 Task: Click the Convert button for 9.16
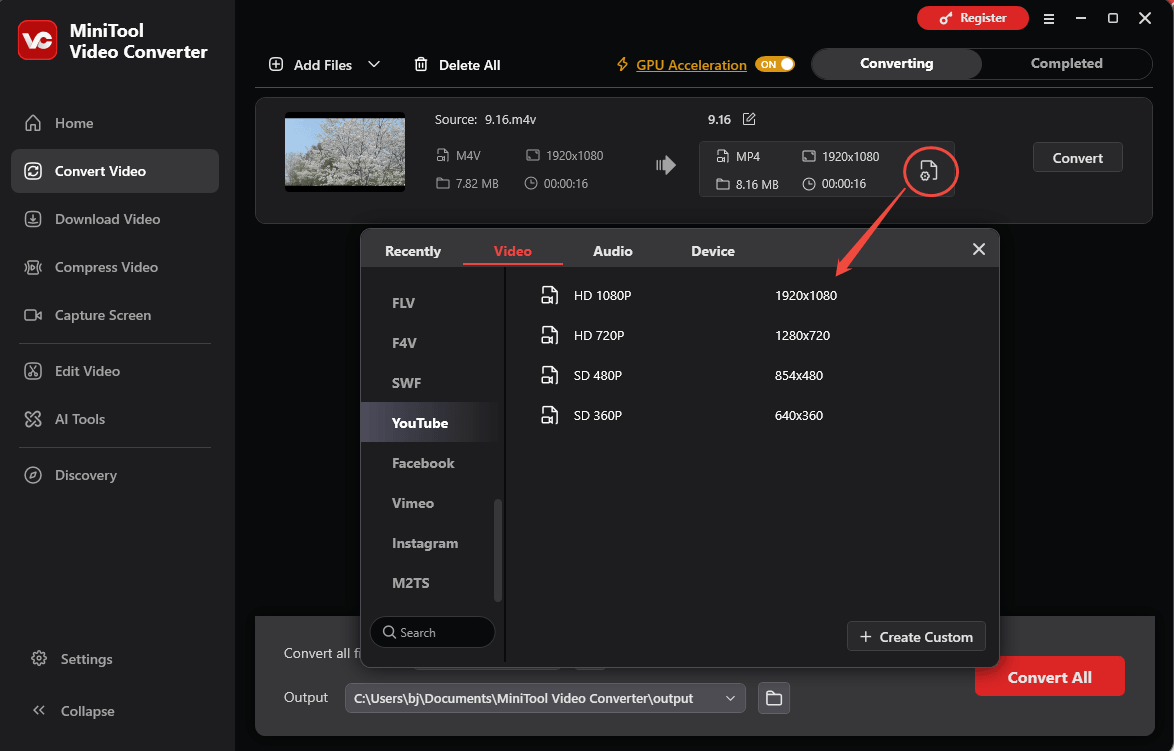coord(1077,157)
